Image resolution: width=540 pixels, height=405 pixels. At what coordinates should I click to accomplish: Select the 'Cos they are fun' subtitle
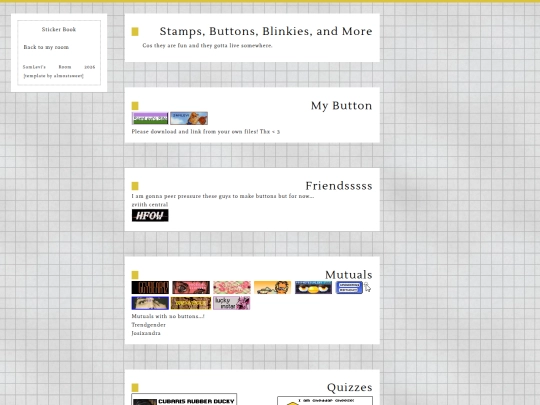click(207, 45)
